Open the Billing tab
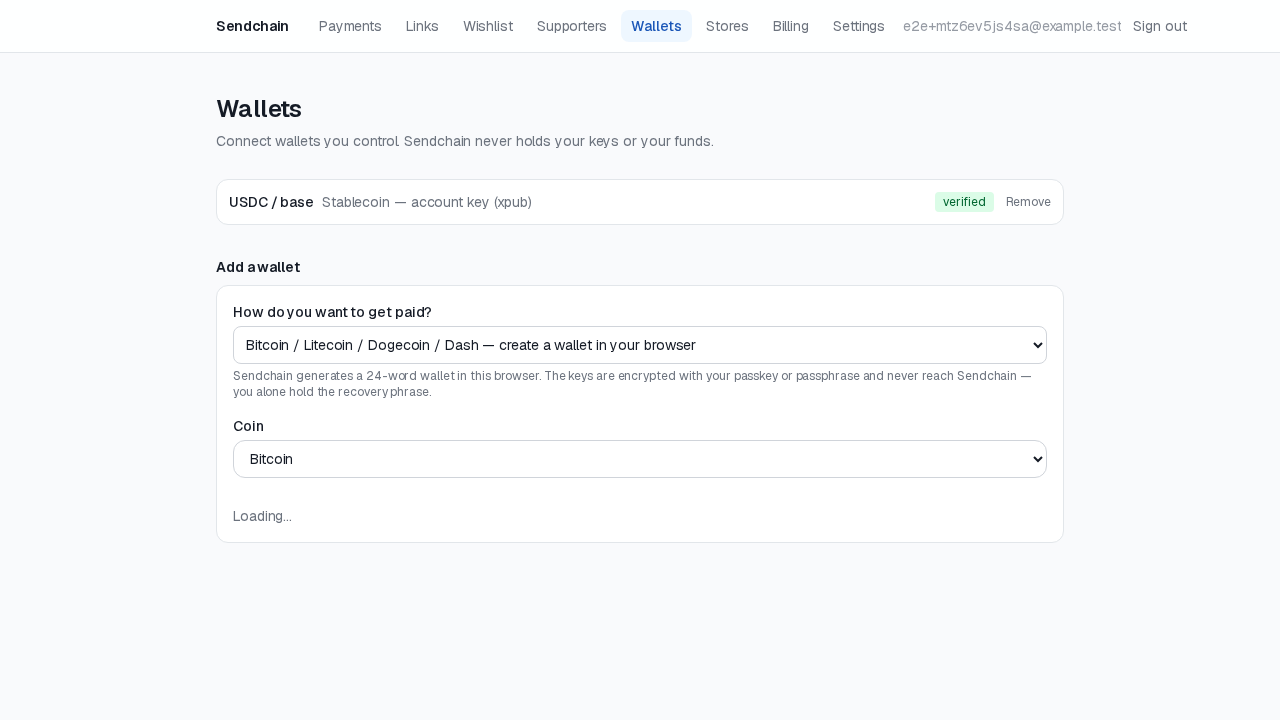This screenshot has width=1280, height=720. pos(791,26)
